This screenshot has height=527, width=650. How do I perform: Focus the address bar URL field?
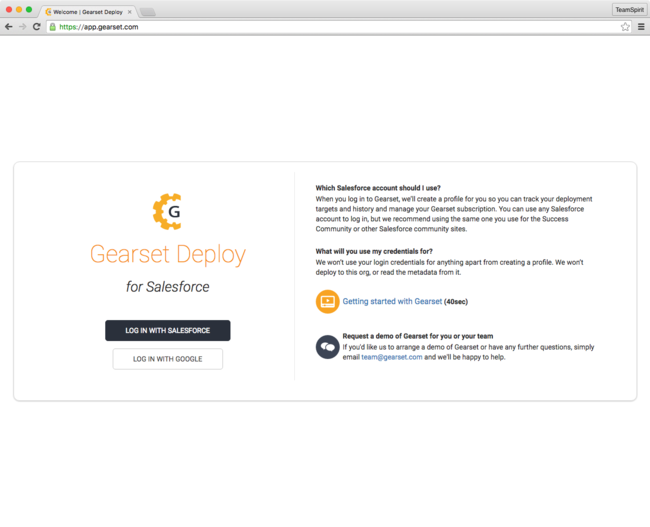click(x=338, y=27)
